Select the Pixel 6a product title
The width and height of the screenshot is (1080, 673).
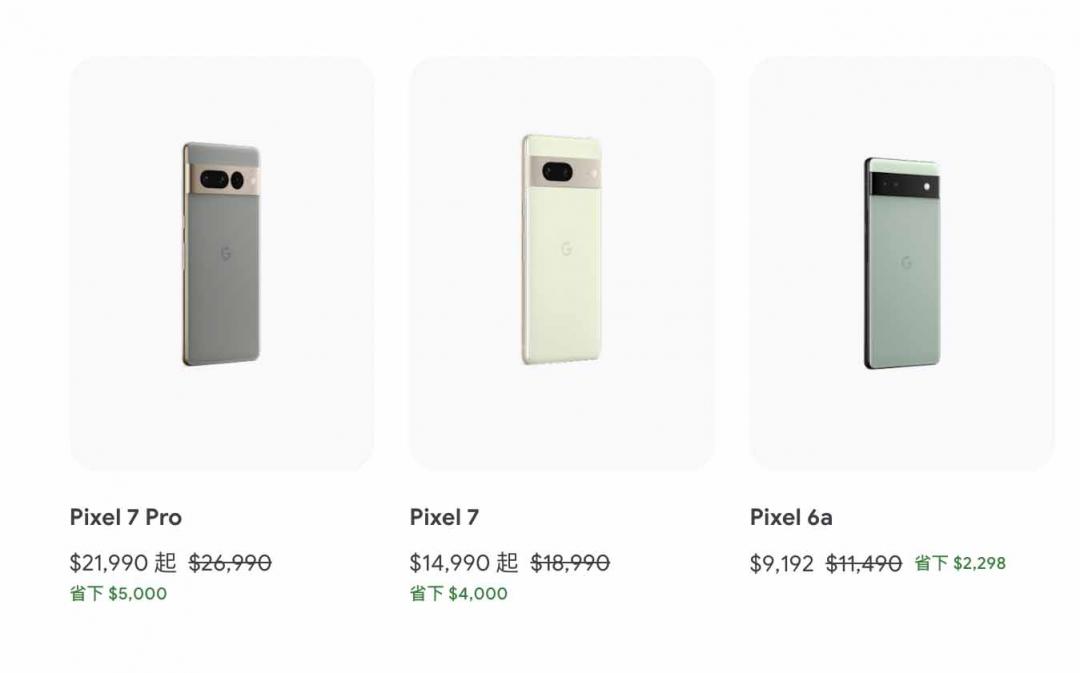click(x=791, y=517)
